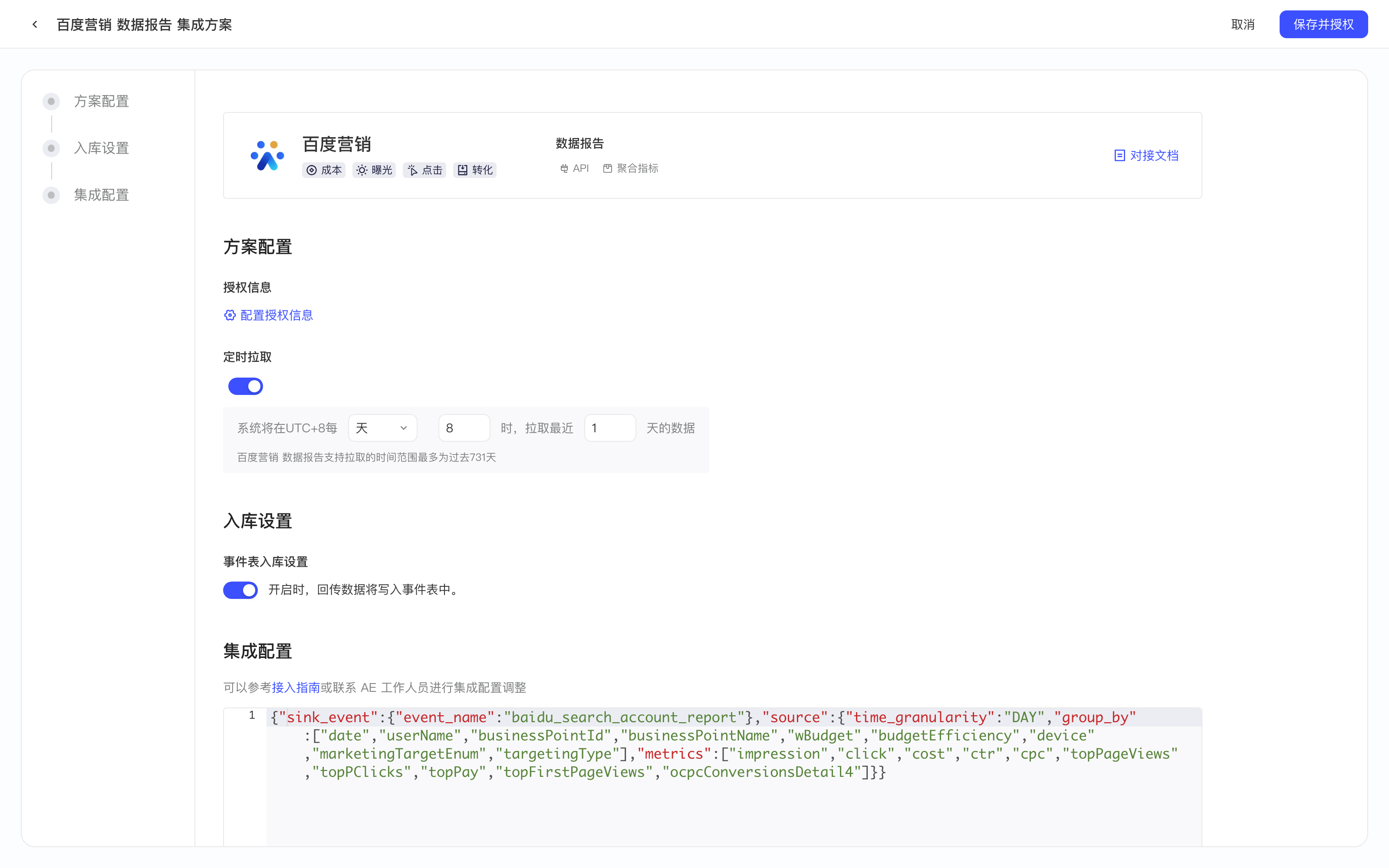Screen dimensions: 1389x868
Task: Go to 入库设置 step in sidebar
Action: point(86,148)
